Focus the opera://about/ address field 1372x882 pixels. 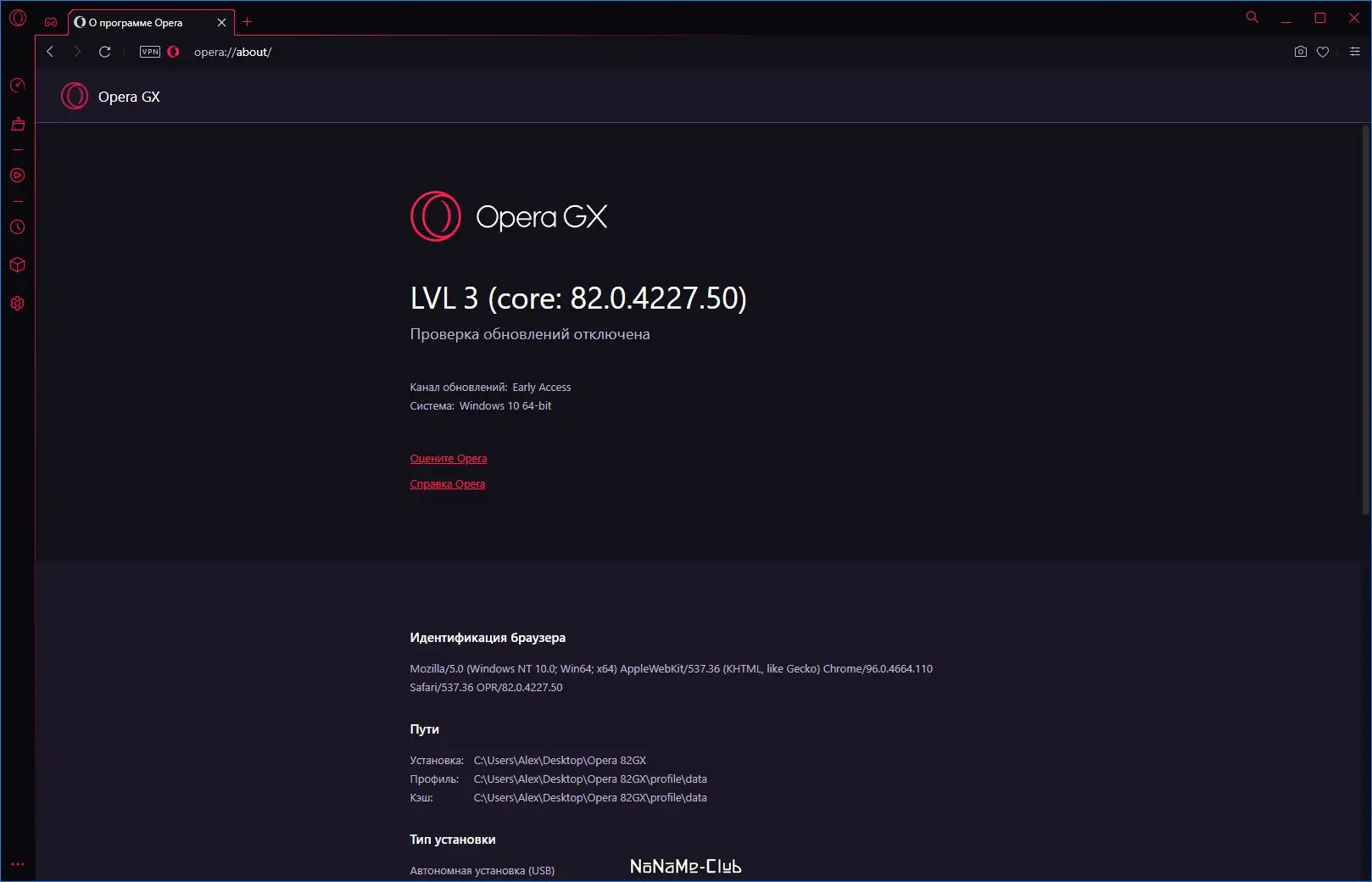click(232, 52)
